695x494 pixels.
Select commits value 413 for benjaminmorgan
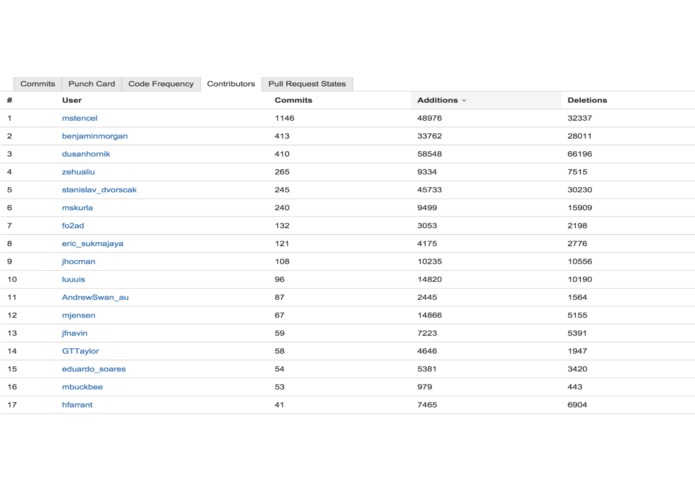(x=282, y=136)
